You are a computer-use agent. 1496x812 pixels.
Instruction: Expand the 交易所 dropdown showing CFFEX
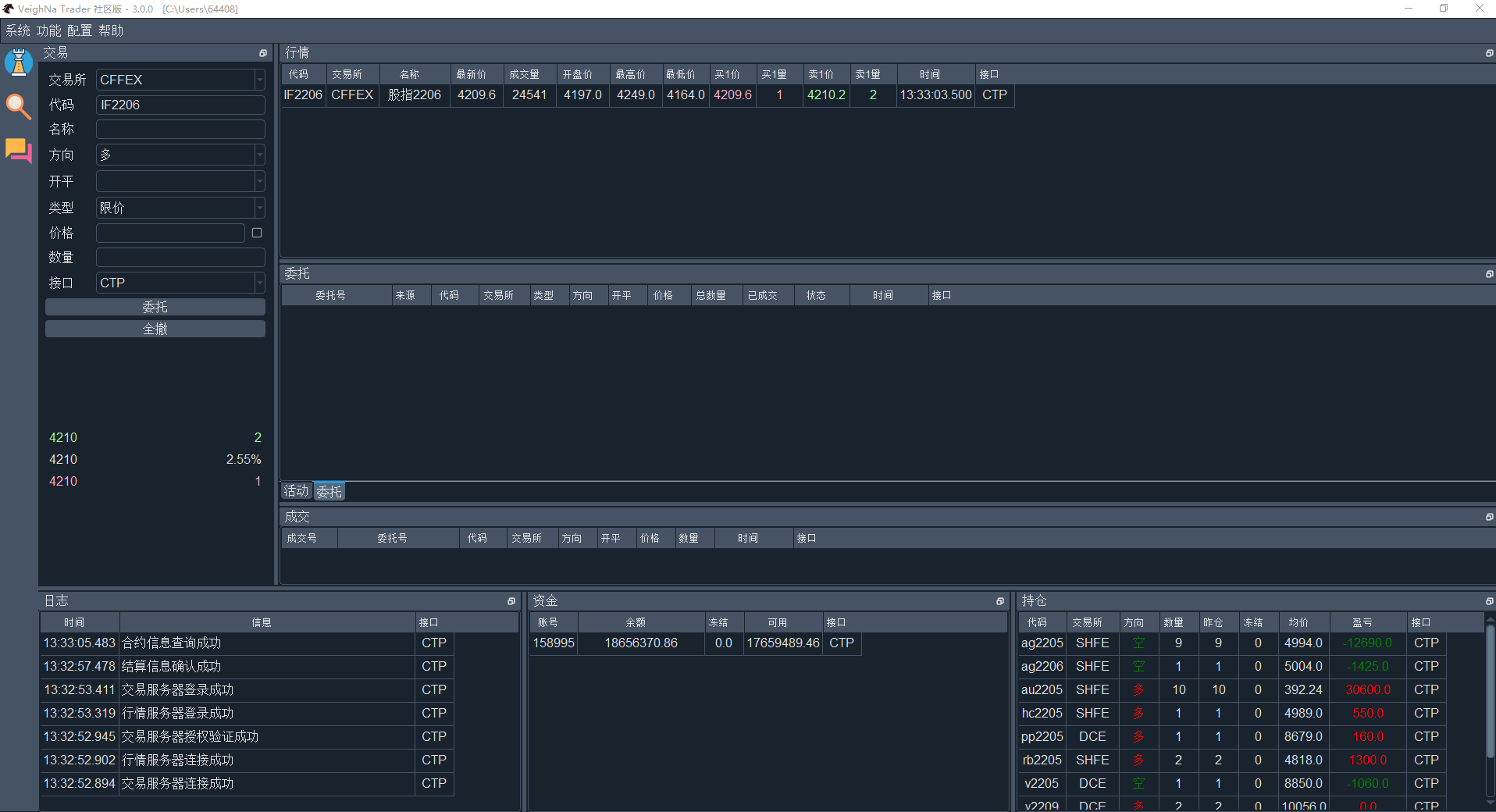[x=180, y=80]
